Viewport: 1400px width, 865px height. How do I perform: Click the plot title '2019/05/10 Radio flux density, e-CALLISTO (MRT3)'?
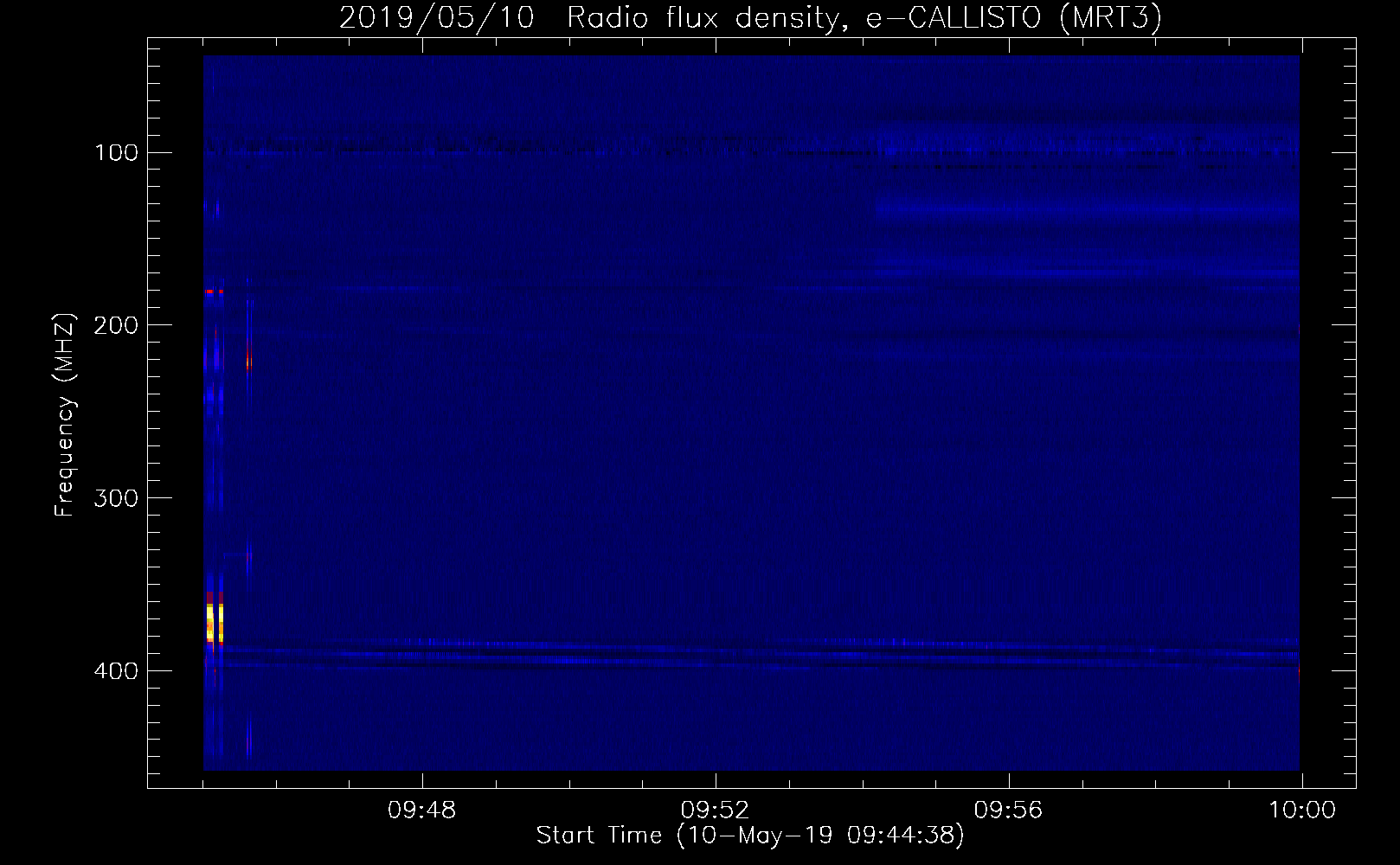point(750,17)
